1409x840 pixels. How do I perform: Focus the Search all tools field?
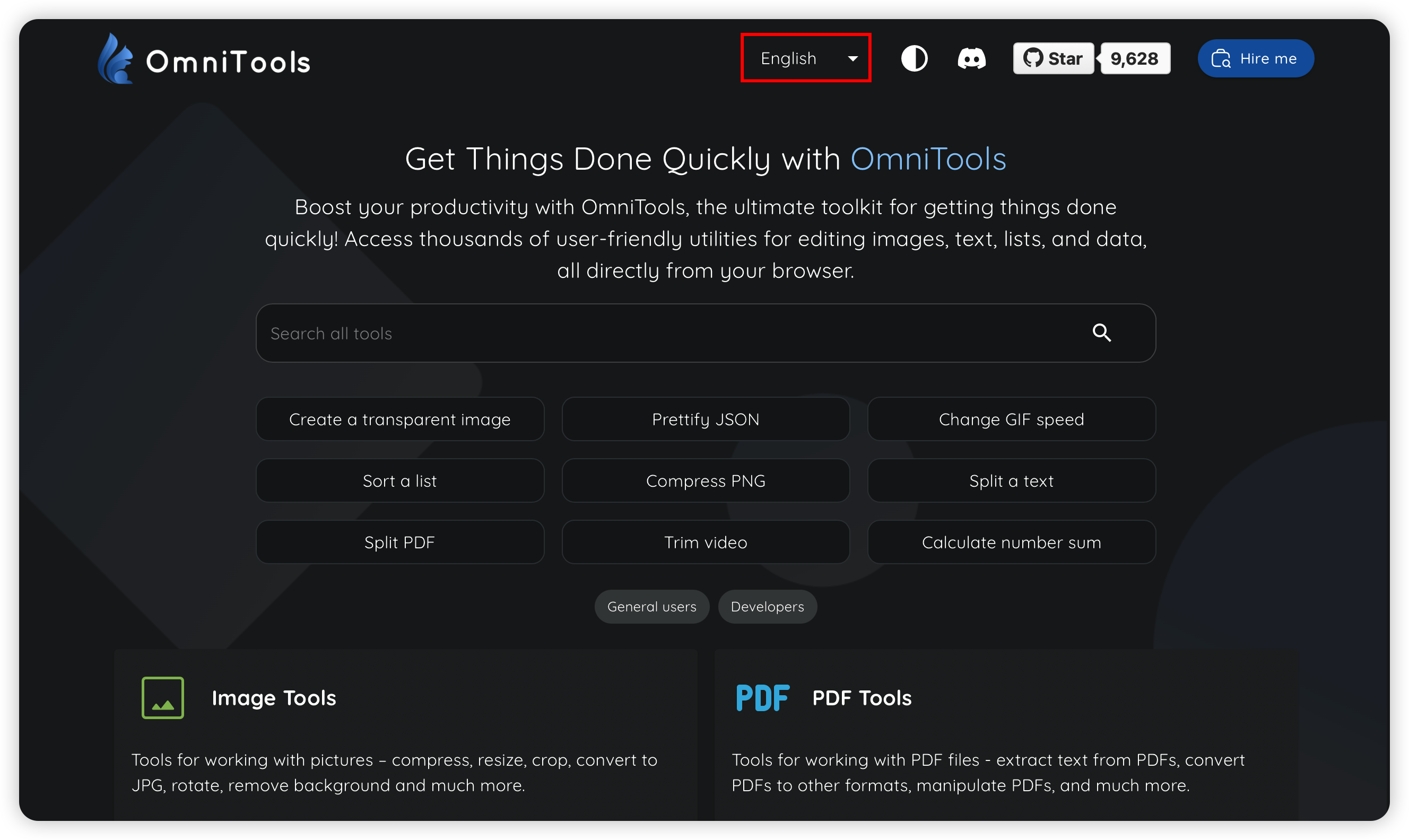click(705, 333)
